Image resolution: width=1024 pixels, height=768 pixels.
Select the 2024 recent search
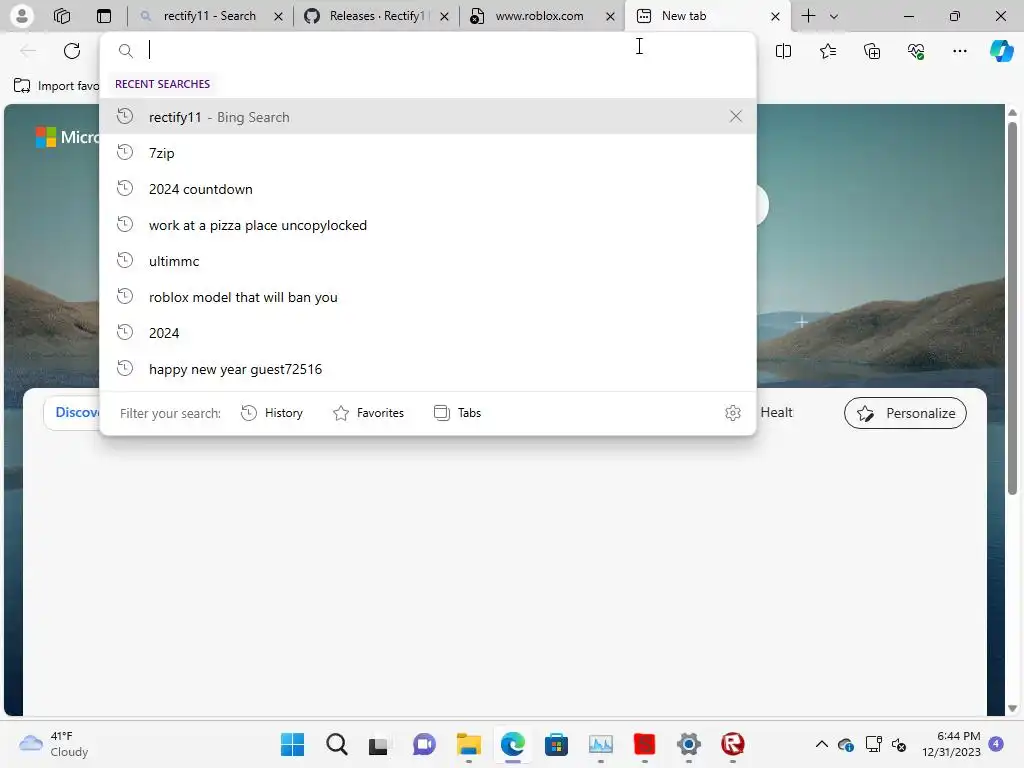(428, 333)
